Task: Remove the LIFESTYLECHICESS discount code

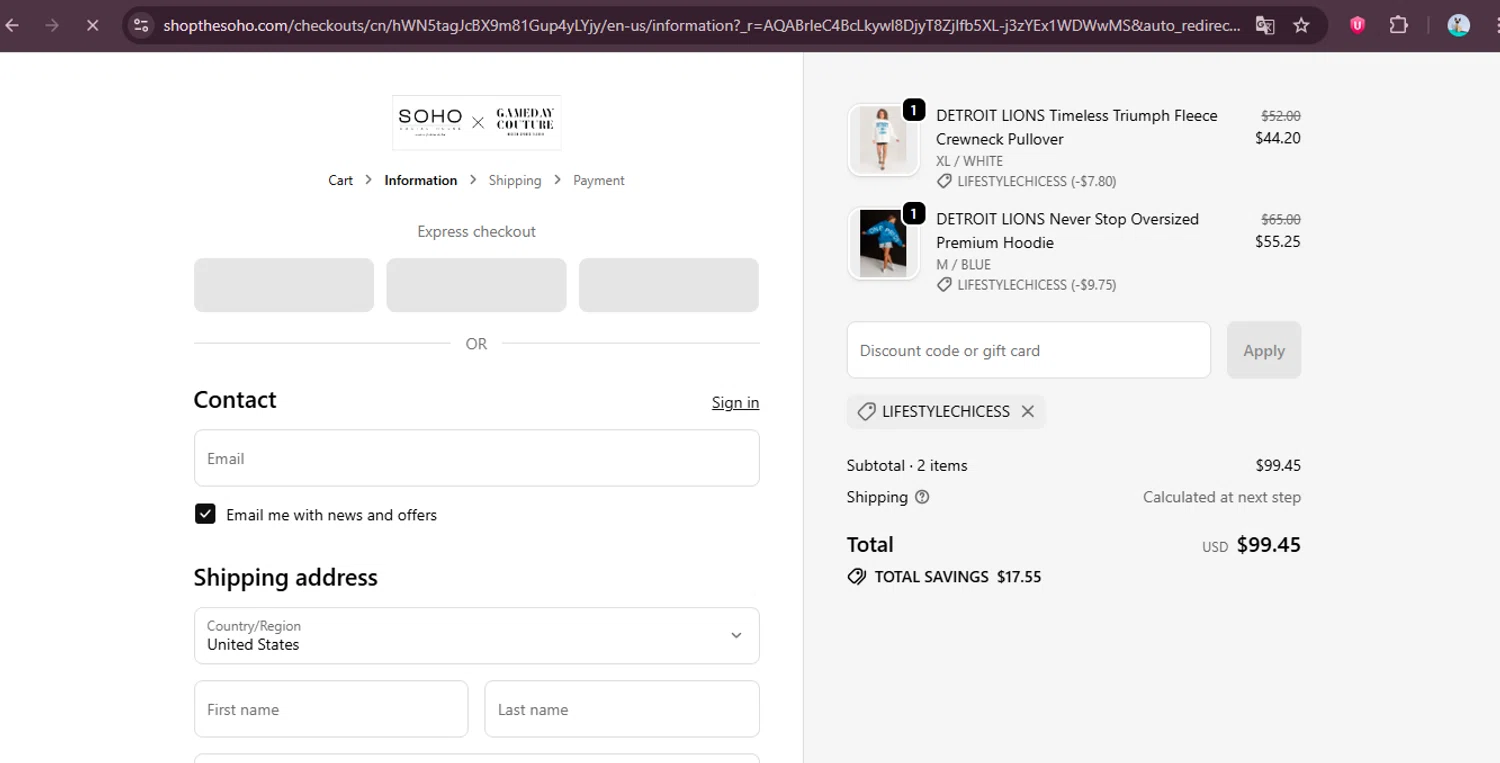Action: tap(1027, 411)
